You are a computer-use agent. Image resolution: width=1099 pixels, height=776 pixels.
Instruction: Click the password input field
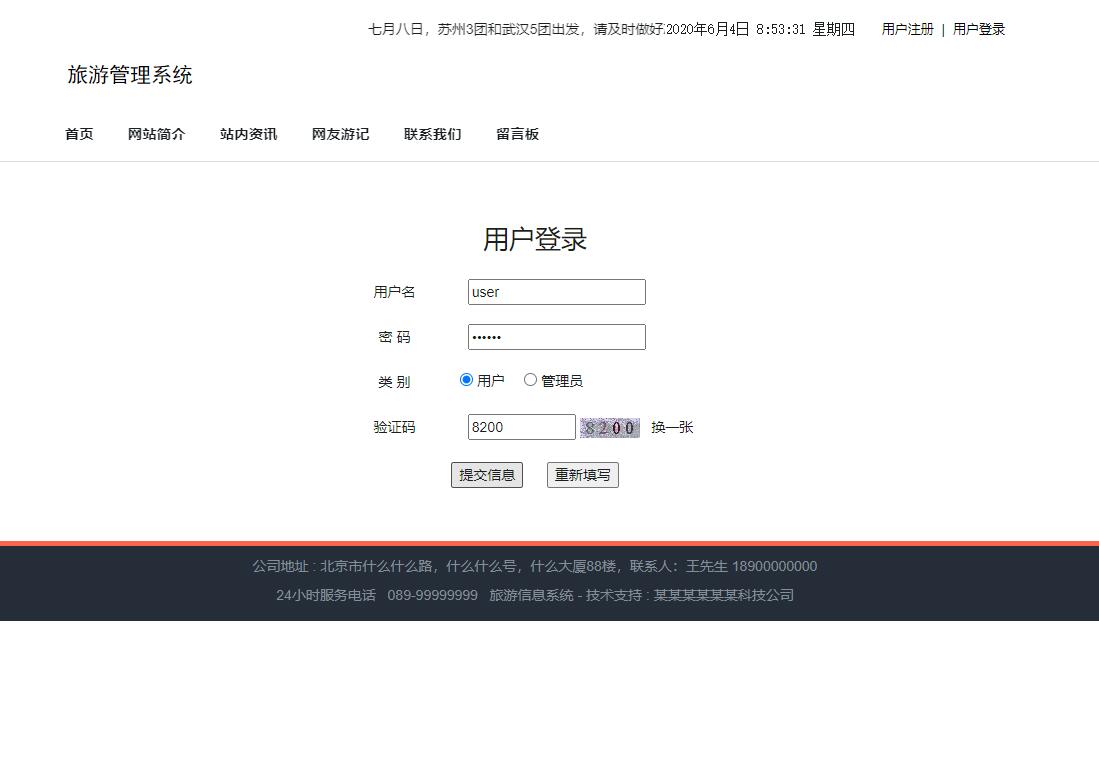556,337
